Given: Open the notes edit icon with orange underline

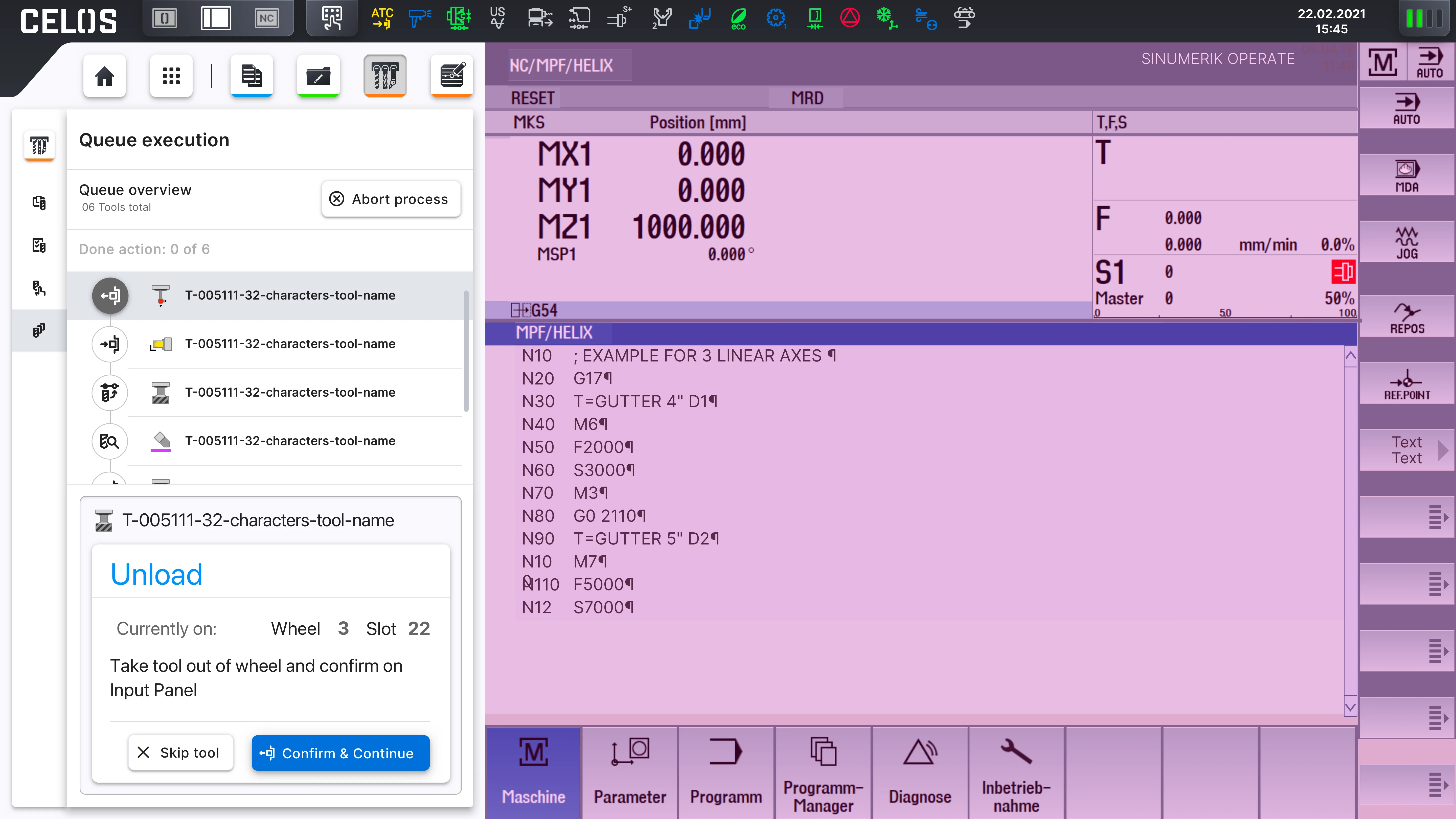Looking at the screenshot, I should [x=452, y=76].
